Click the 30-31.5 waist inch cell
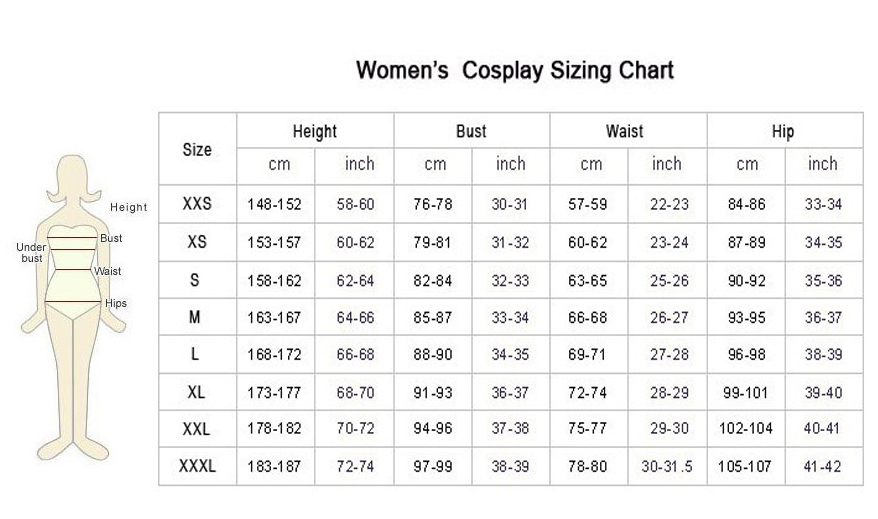Screen dimensions: 878x519 coord(667,466)
